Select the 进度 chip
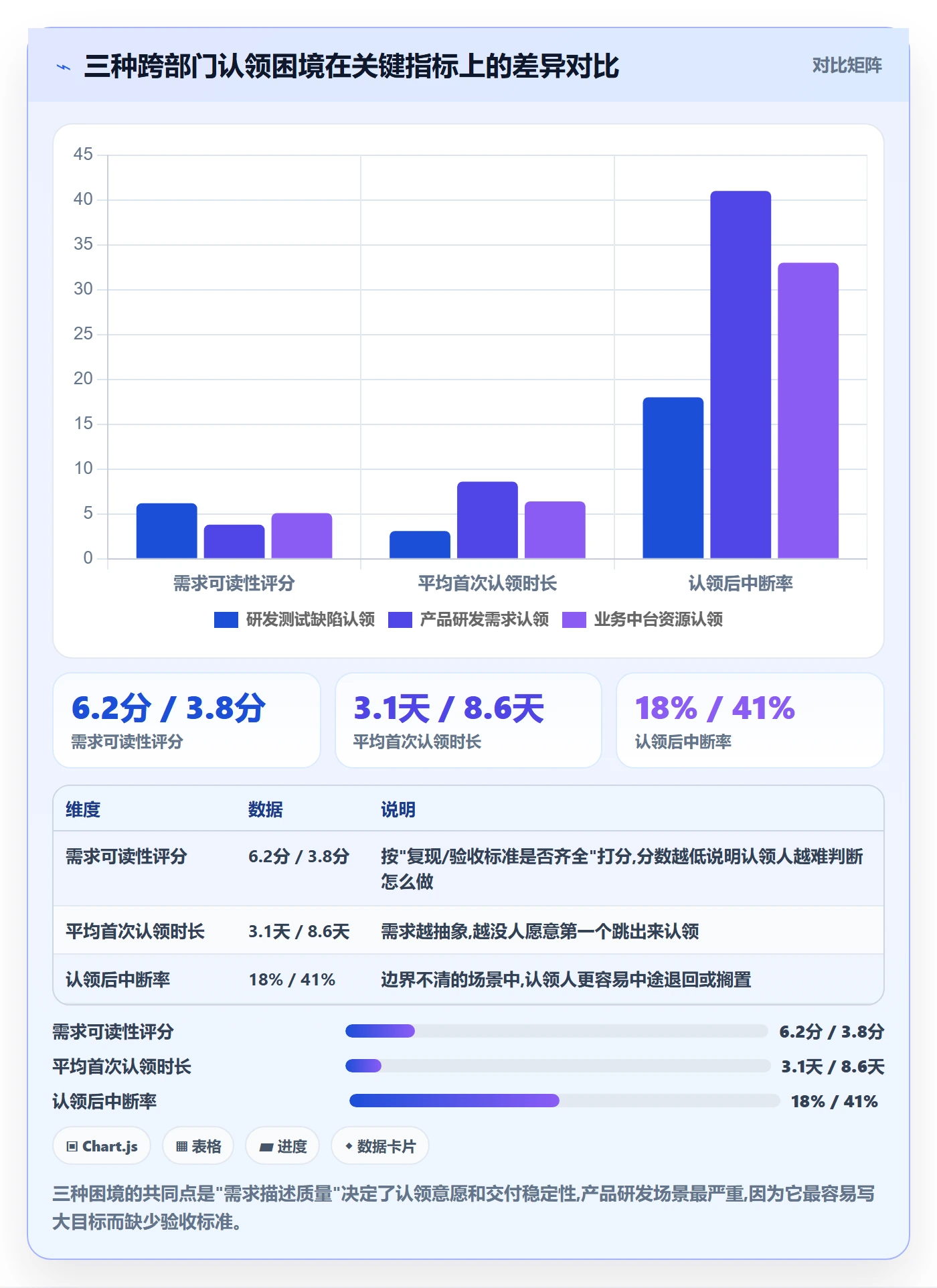The width and height of the screenshot is (937, 1288). coord(282,1146)
